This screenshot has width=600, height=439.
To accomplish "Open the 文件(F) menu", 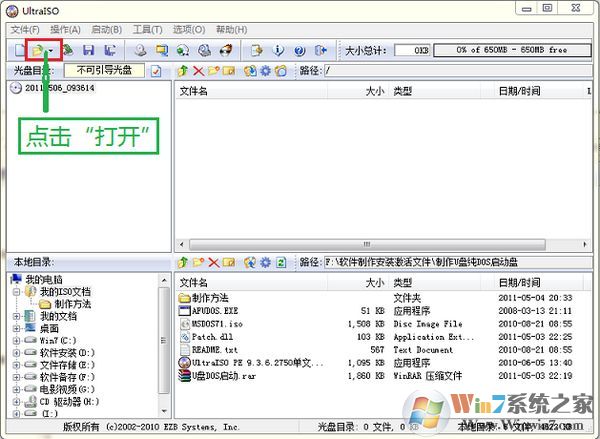I will [25, 30].
